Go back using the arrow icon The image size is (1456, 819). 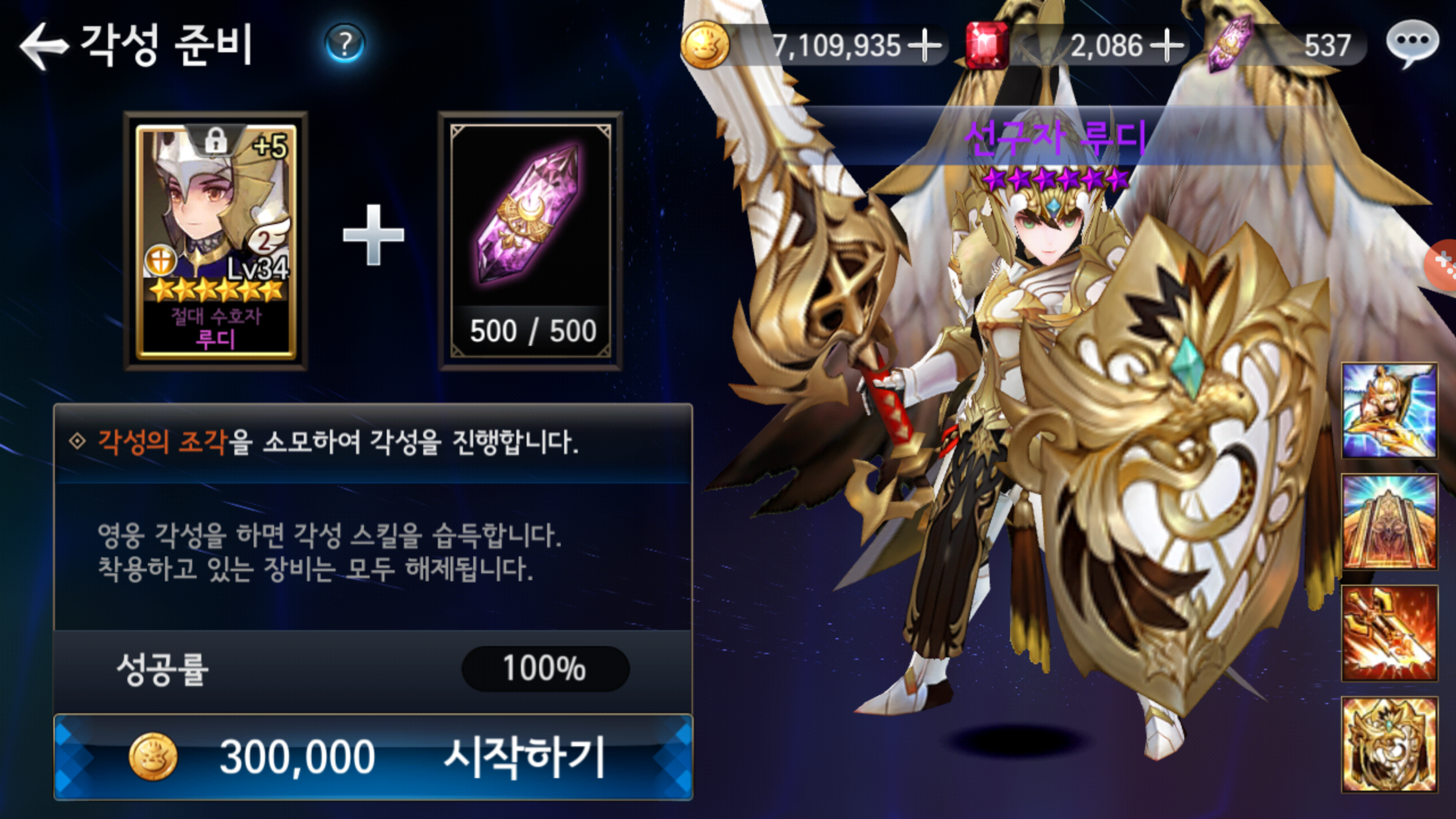tap(43, 47)
